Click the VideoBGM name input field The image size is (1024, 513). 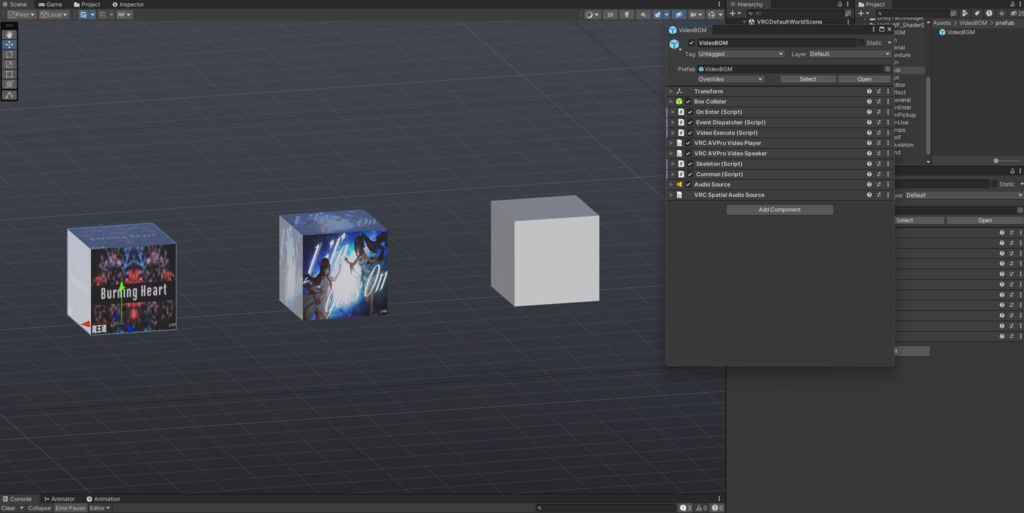(x=776, y=43)
